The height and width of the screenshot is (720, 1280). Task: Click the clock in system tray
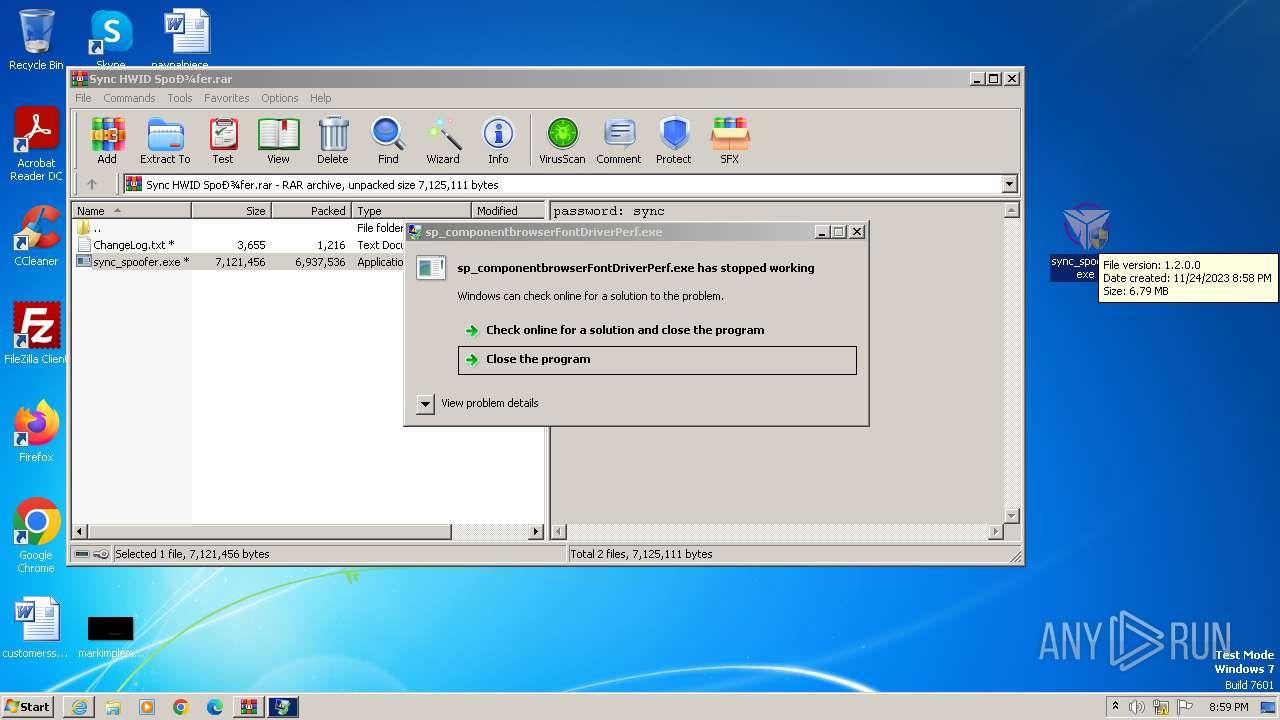coord(1228,707)
